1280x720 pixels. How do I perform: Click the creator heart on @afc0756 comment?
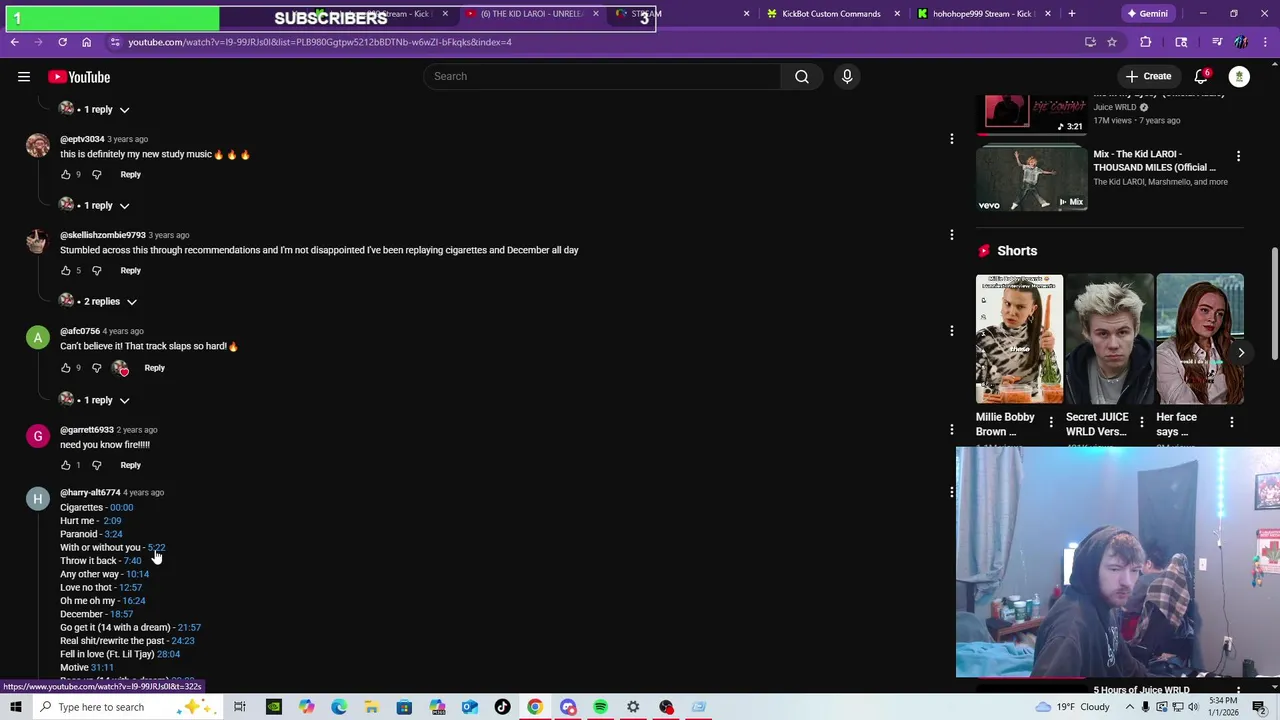(121, 368)
